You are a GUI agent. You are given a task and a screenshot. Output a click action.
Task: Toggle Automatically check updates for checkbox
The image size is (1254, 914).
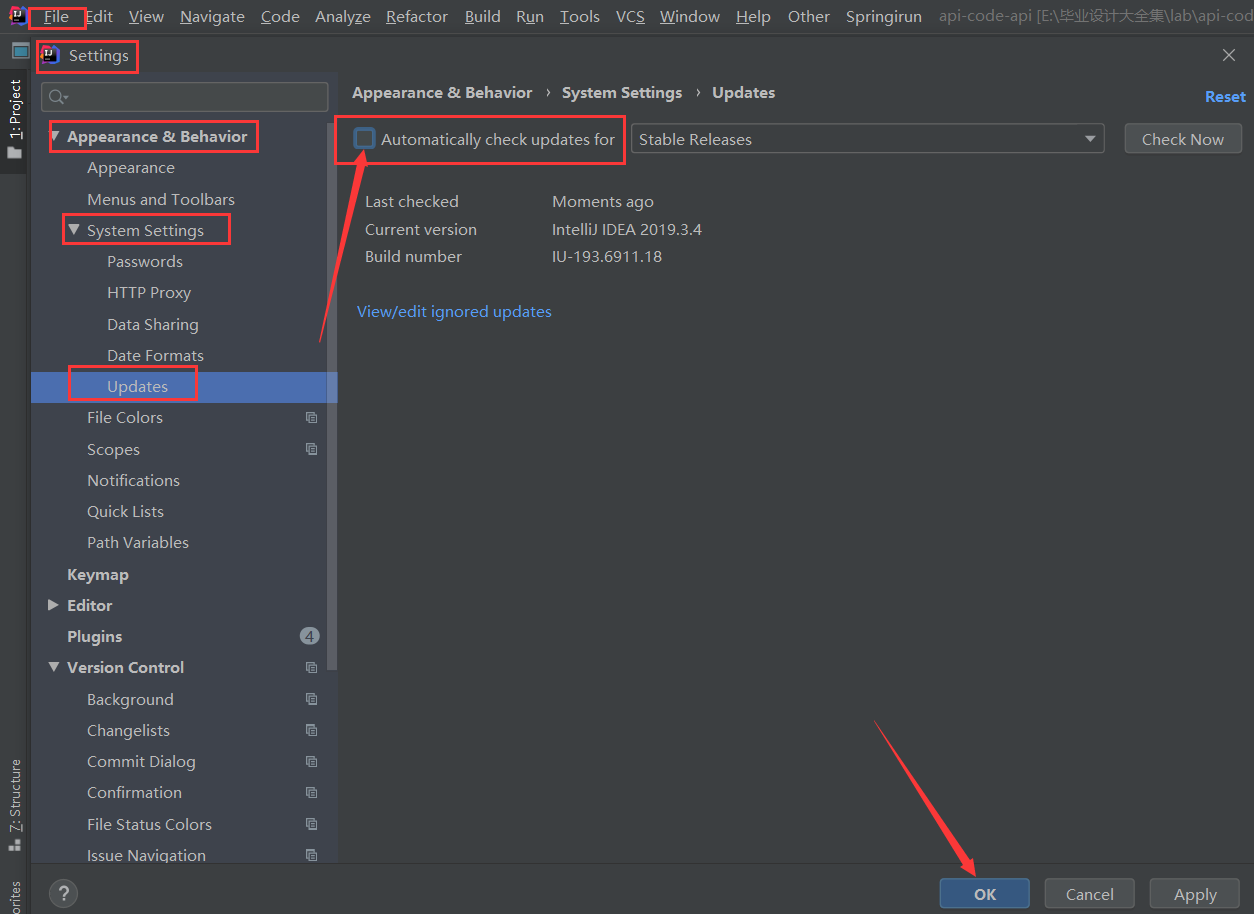click(364, 139)
